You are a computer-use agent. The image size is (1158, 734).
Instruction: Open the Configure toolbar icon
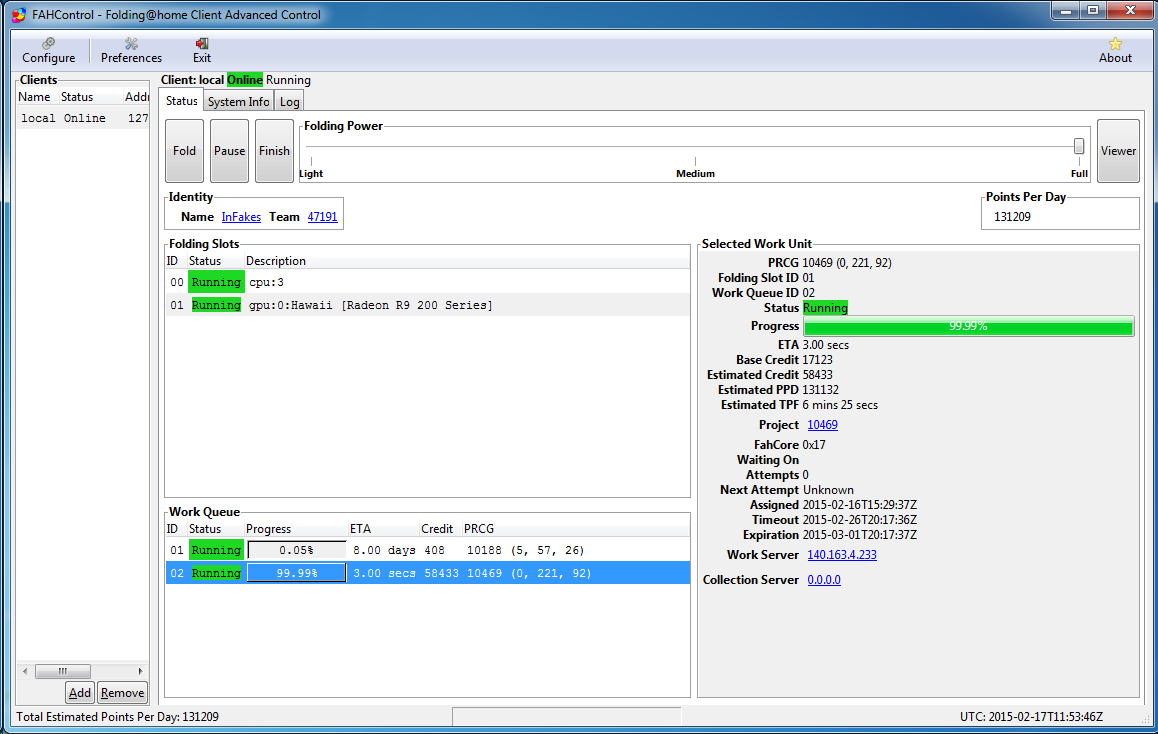(x=48, y=50)
